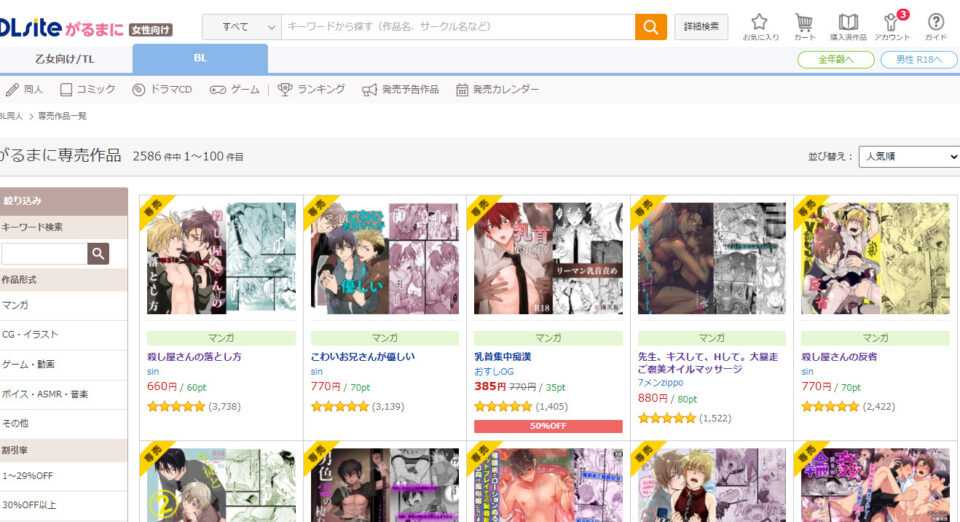Open the shopping cart icon
This screenshot has width=960, height=522.
pyautogui.click(x=804, y=27)
